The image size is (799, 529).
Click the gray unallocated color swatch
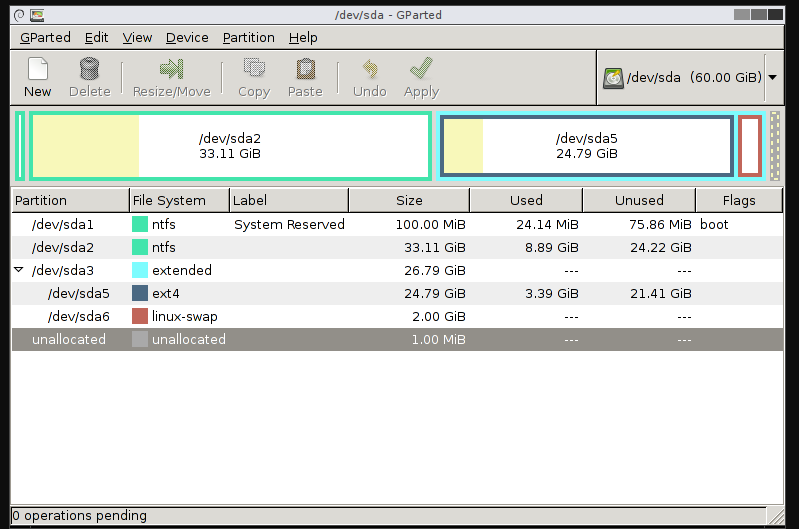(x=140, y=339)
